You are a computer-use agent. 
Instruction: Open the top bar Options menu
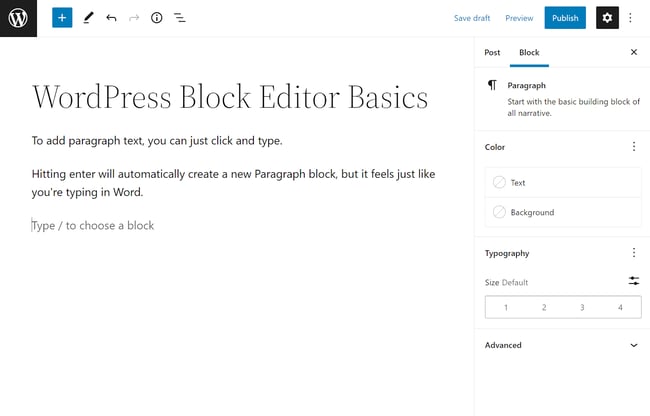(631, 18)
